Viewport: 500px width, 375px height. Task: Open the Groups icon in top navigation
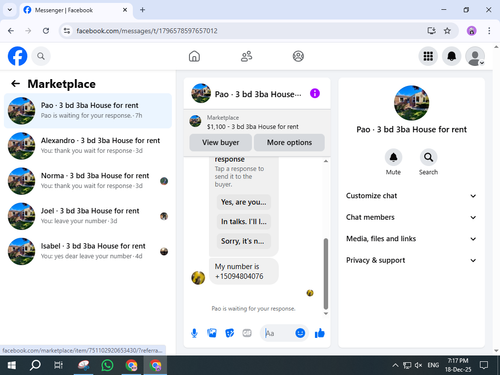tap(298, 56)
